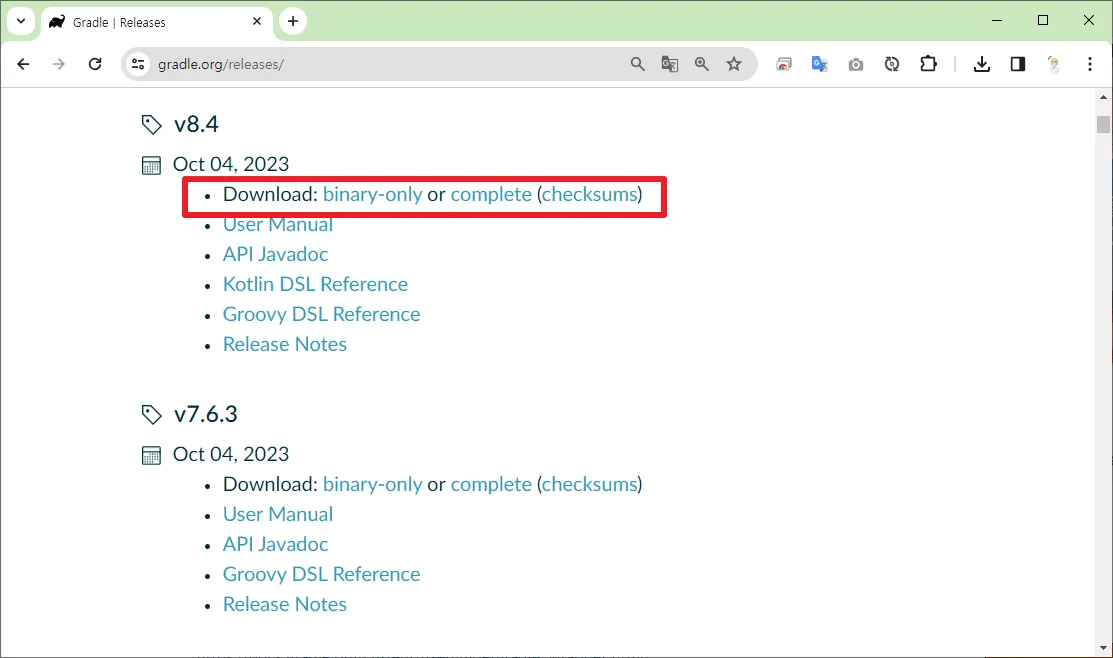This screenshot has width=1113, height=658.
Task: Open the v8.4 User Manual
Action: (278, 224)
